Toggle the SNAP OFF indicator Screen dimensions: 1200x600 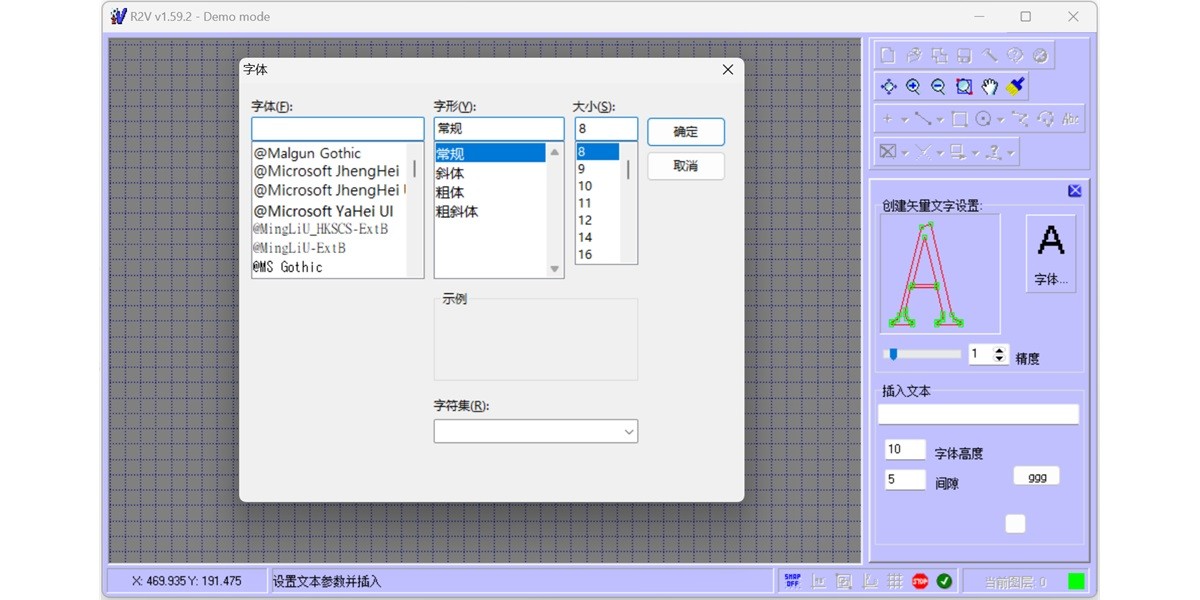[793, 580]
